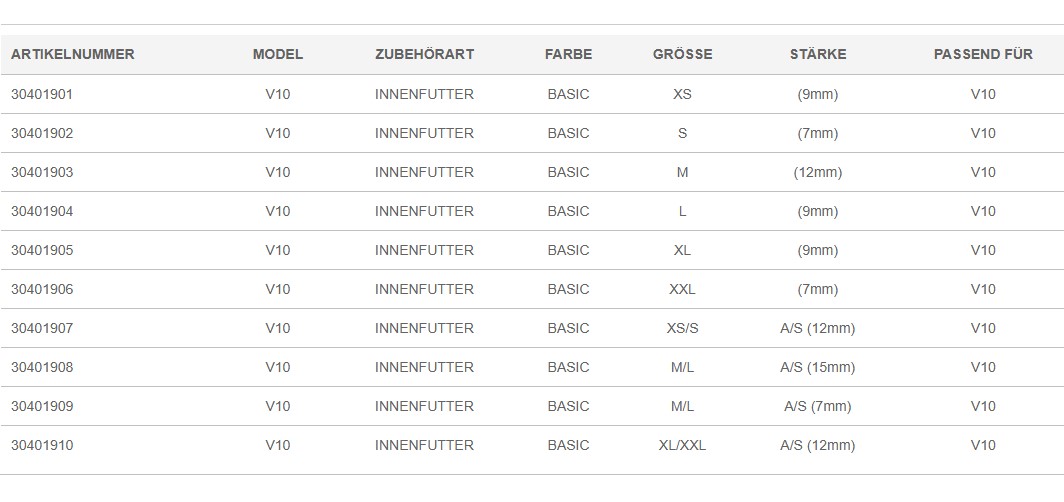Click article number 30401908

point(42,367)
